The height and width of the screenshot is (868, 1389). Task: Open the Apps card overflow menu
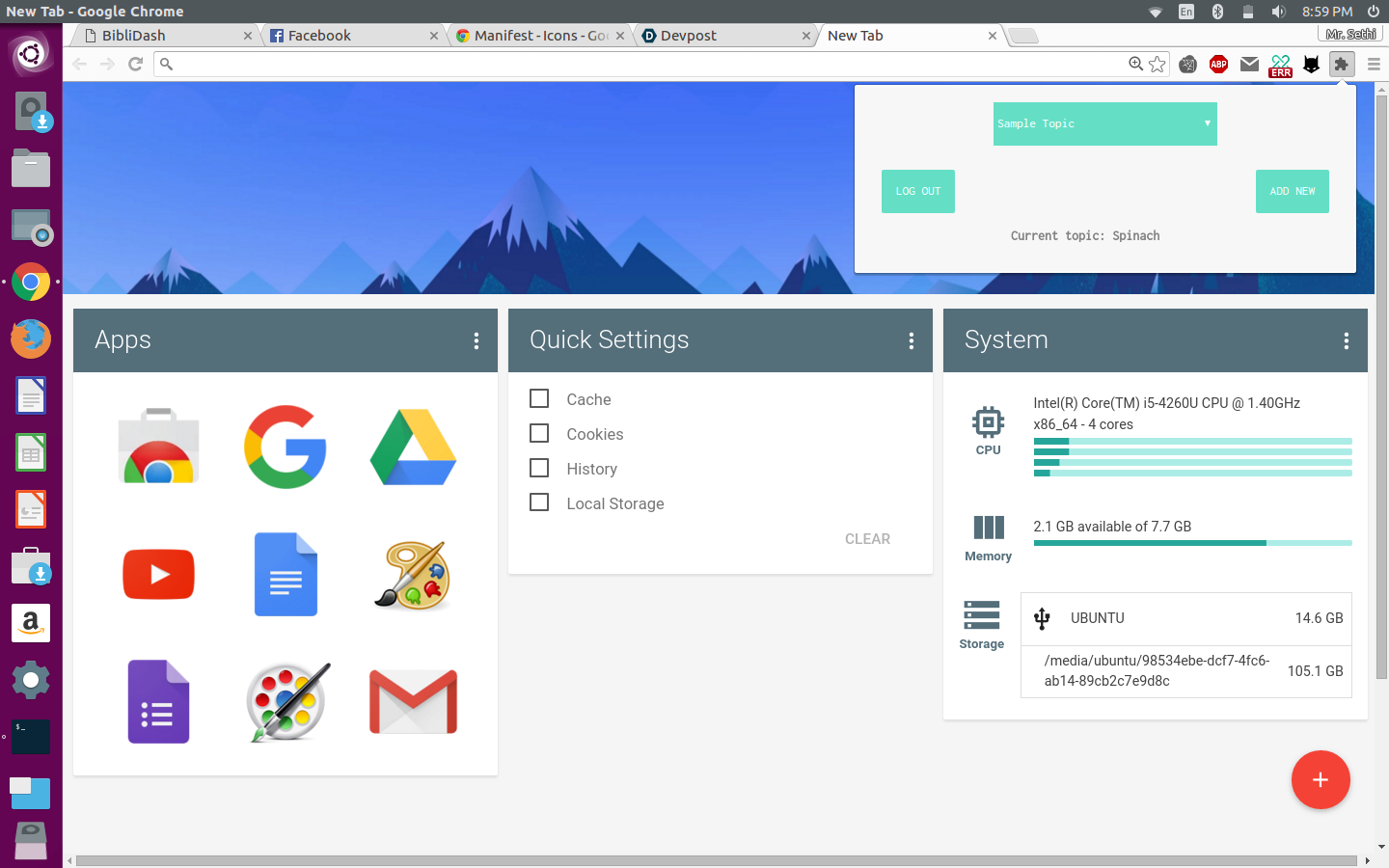click(477, 340)
